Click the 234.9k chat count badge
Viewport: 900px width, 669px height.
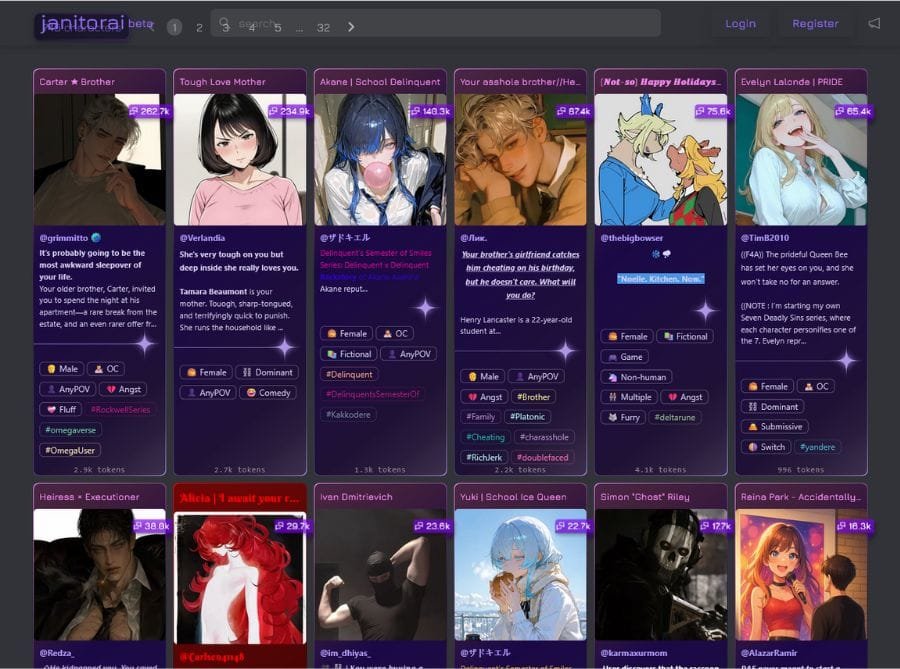(x=289, y=111)
